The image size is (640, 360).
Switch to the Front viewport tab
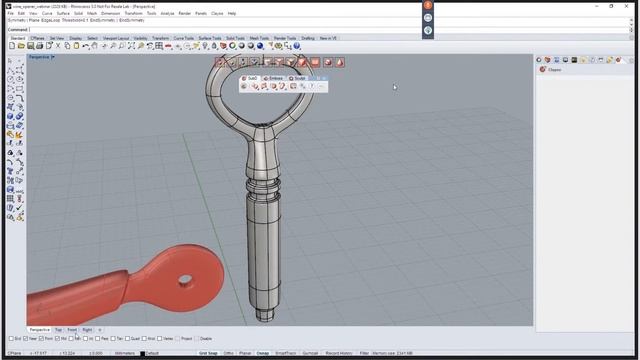pyautogui.click(x=72, y=330)
